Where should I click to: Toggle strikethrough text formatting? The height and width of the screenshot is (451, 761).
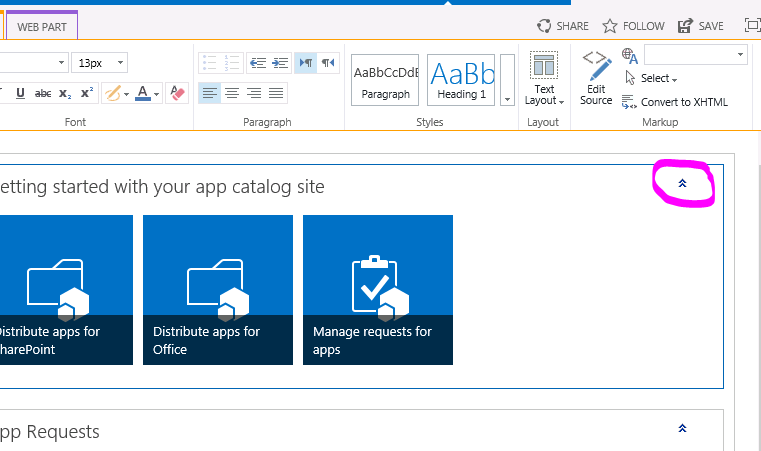(x=43, y=93)
